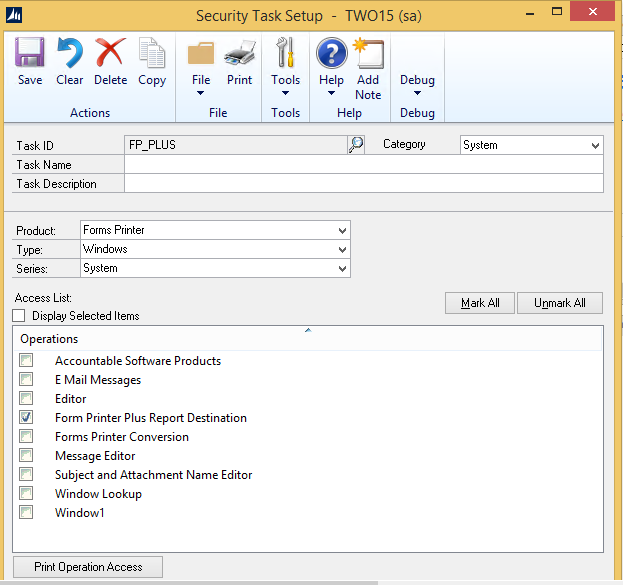Click the 'Access List:' label
Viewport: 623px width, 585px height.
click(x=43, y=298)
